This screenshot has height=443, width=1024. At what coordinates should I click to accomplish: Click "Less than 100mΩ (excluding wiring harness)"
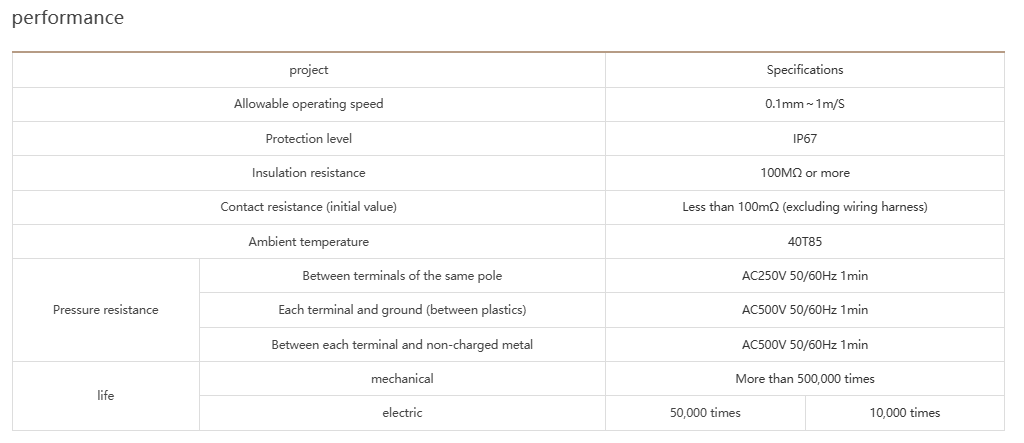click(805, 207)
